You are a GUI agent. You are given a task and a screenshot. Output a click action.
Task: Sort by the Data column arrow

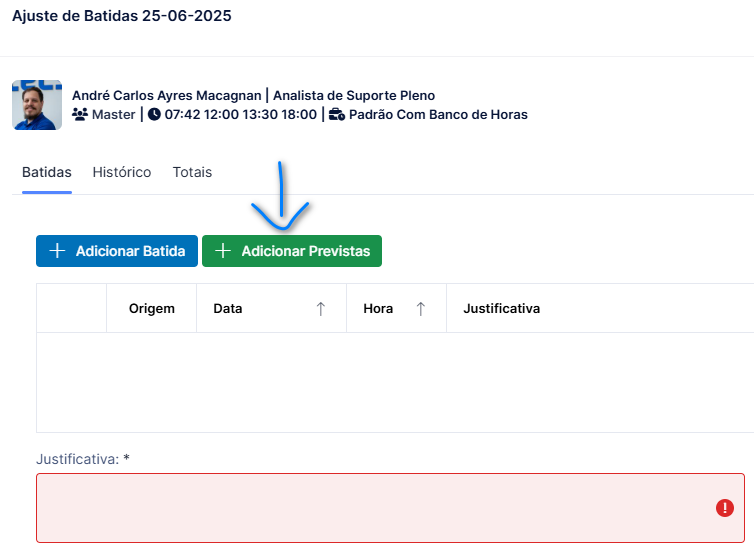[321, 309]
